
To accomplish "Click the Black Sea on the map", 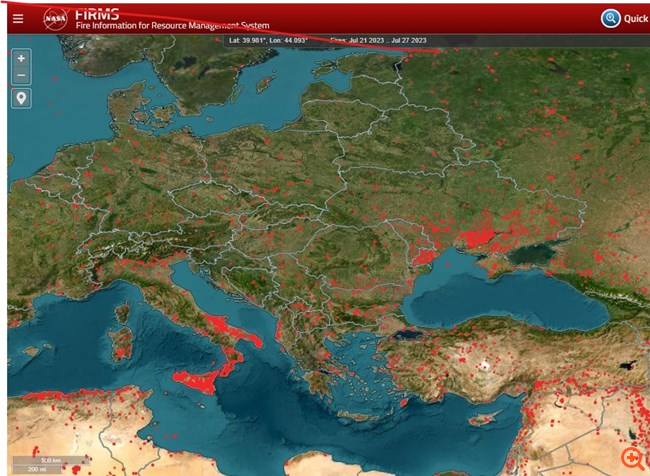I will (510, 298).
